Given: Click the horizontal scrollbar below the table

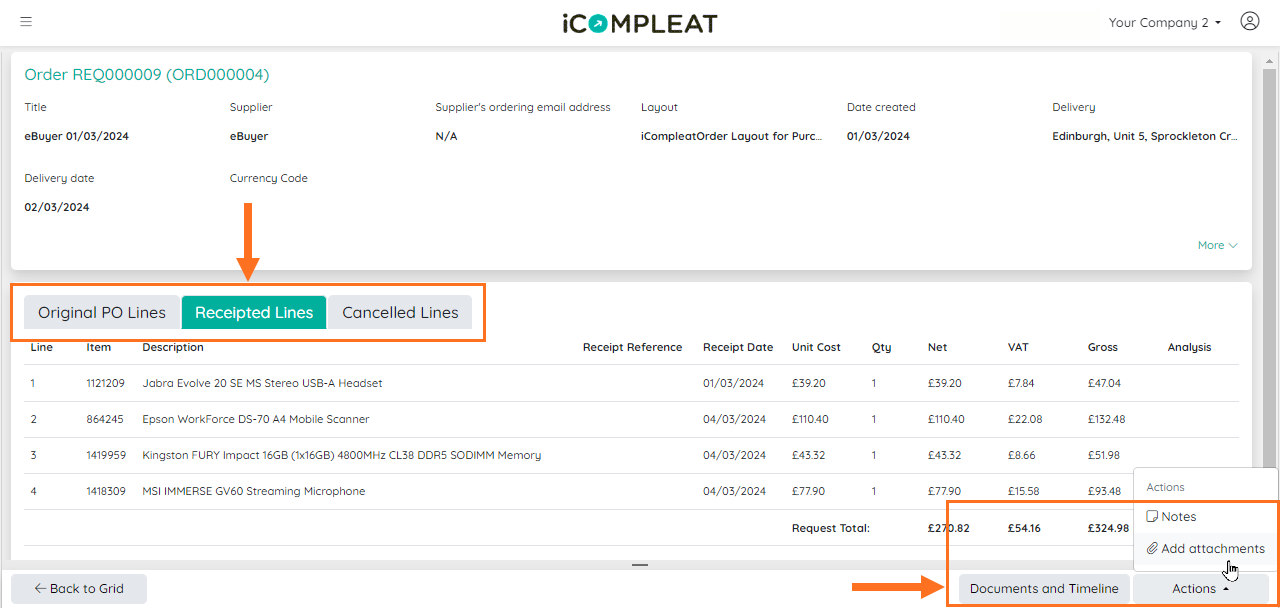Looking at the screenshot, I should 639,564.
